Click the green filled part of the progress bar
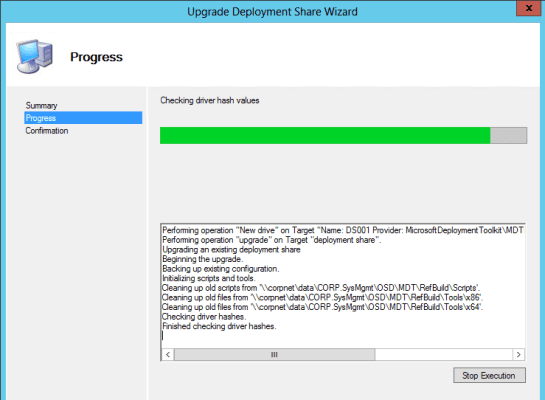 325,135
